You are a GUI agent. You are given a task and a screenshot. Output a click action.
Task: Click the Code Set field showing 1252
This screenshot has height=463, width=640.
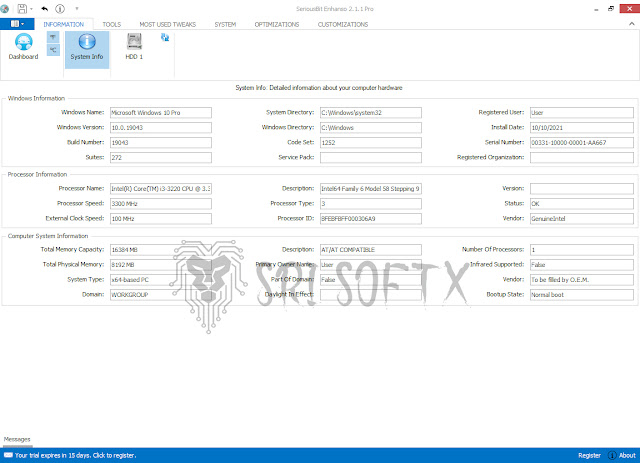tap(371, 142)
